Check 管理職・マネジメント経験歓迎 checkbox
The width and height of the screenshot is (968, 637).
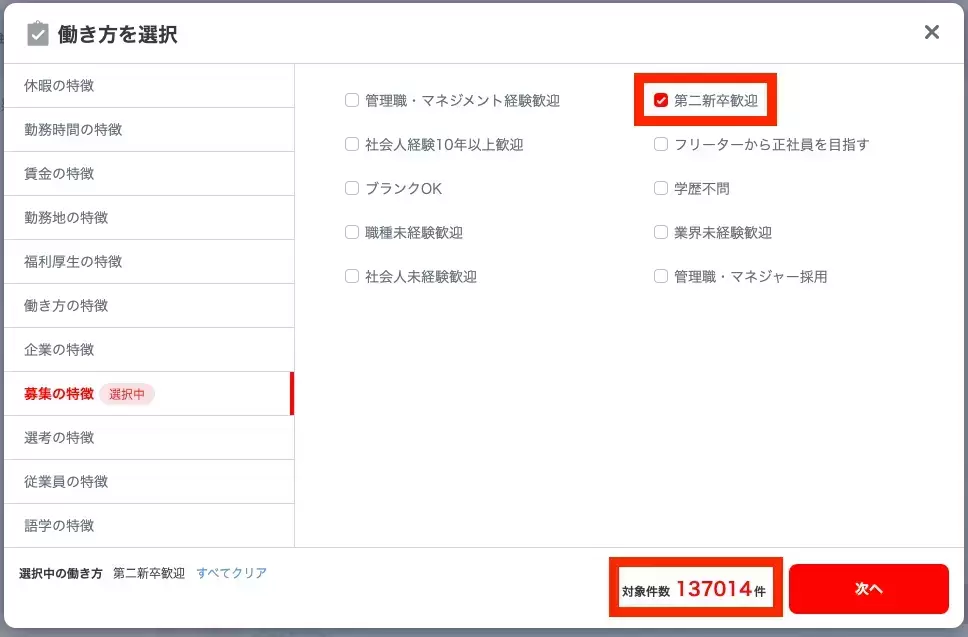point(352,100)
